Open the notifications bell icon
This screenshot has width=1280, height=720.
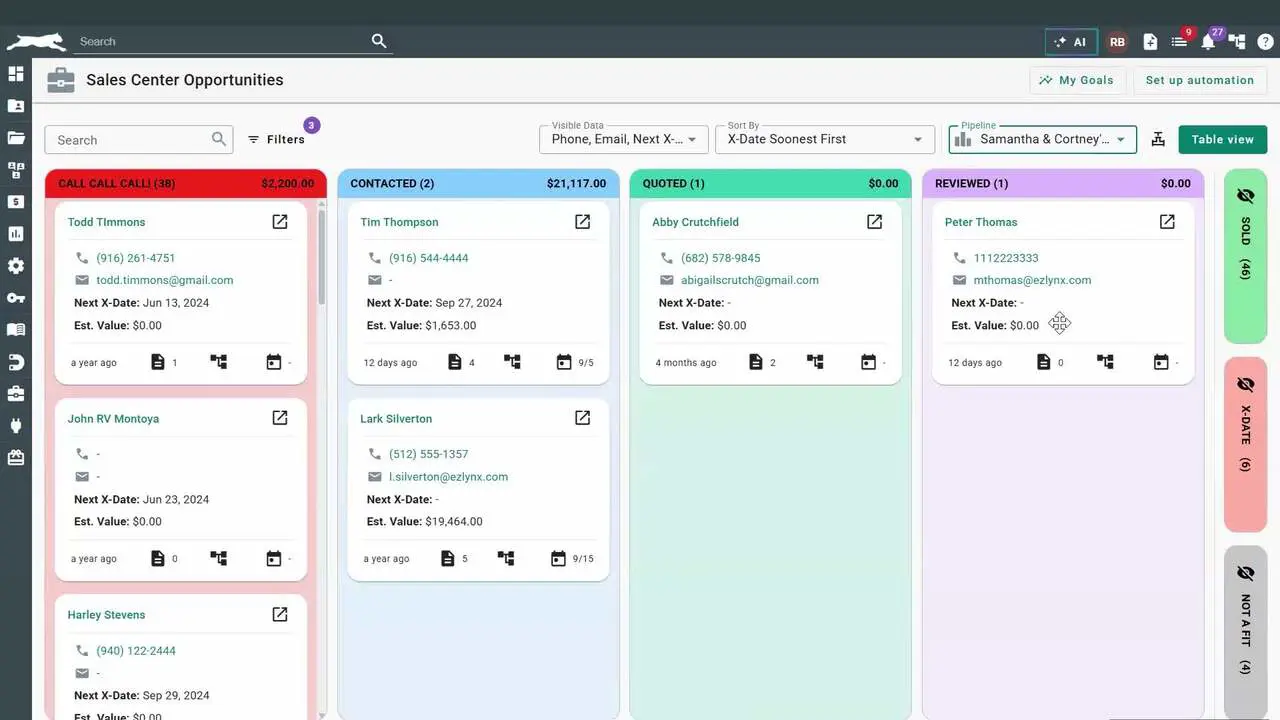click(1208, 42)
